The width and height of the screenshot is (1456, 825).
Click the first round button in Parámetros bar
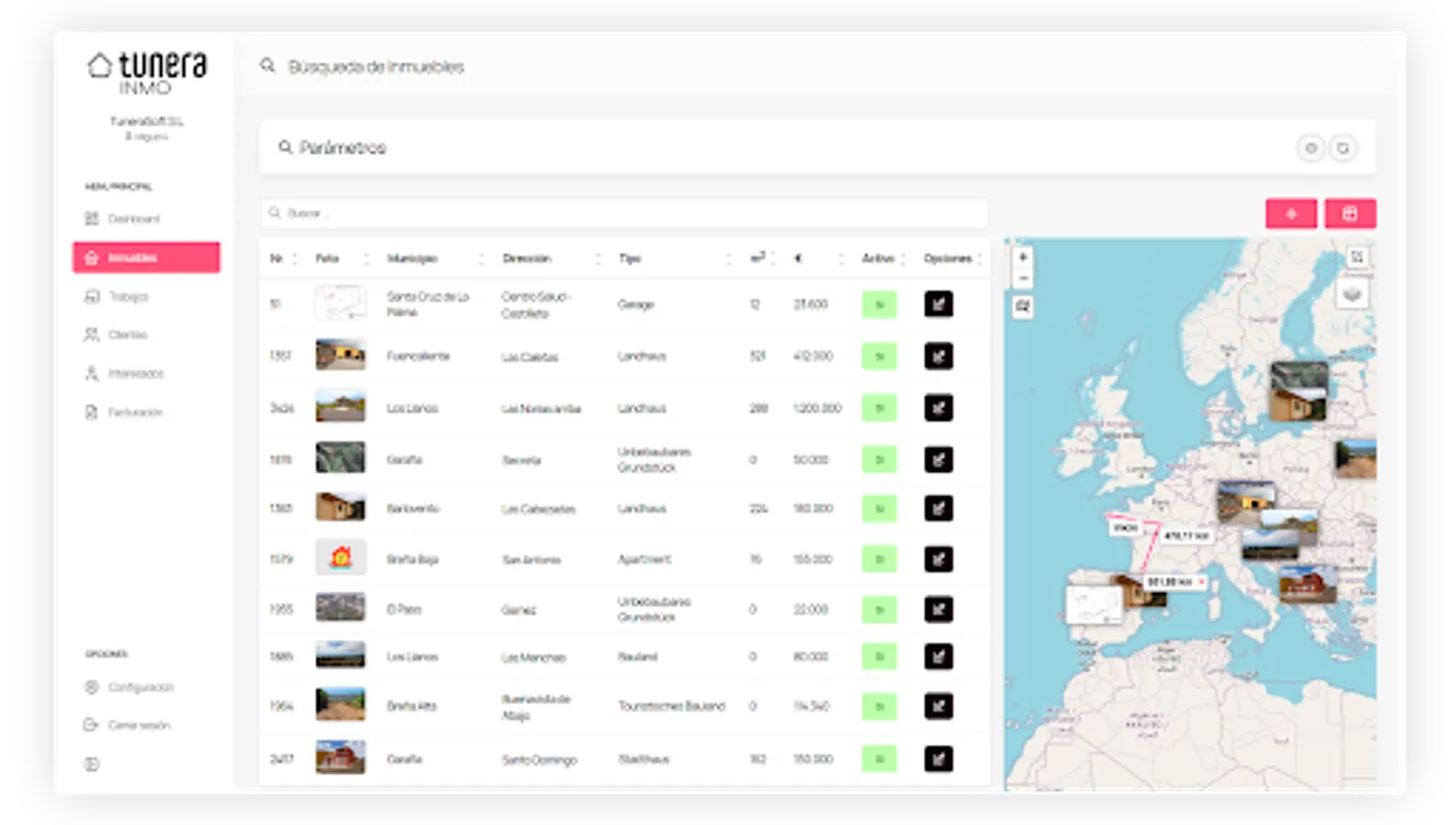click(x=1311, y=148)
